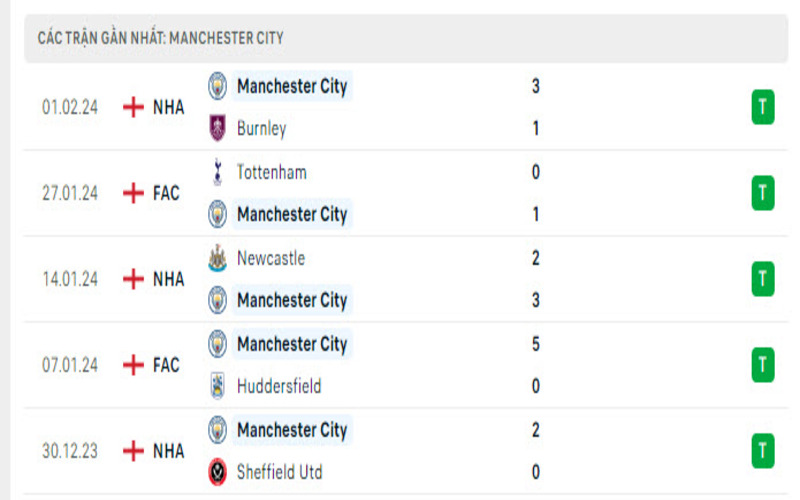The height and width of the screenshot is (500, 800).
Task: Click England flag icon for 30.12.23 match
Action: point(133,451)
